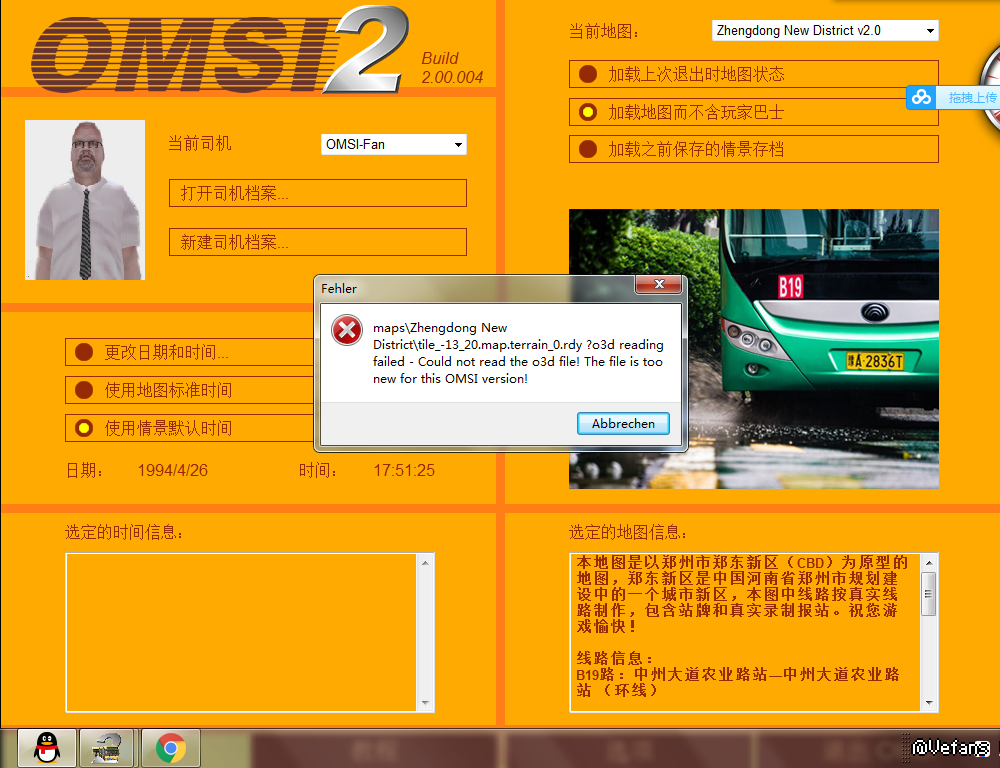This screenshot has width=1000, height=768.
Task: Click 新建司机档案... button
Action: (x=318, y=242)
